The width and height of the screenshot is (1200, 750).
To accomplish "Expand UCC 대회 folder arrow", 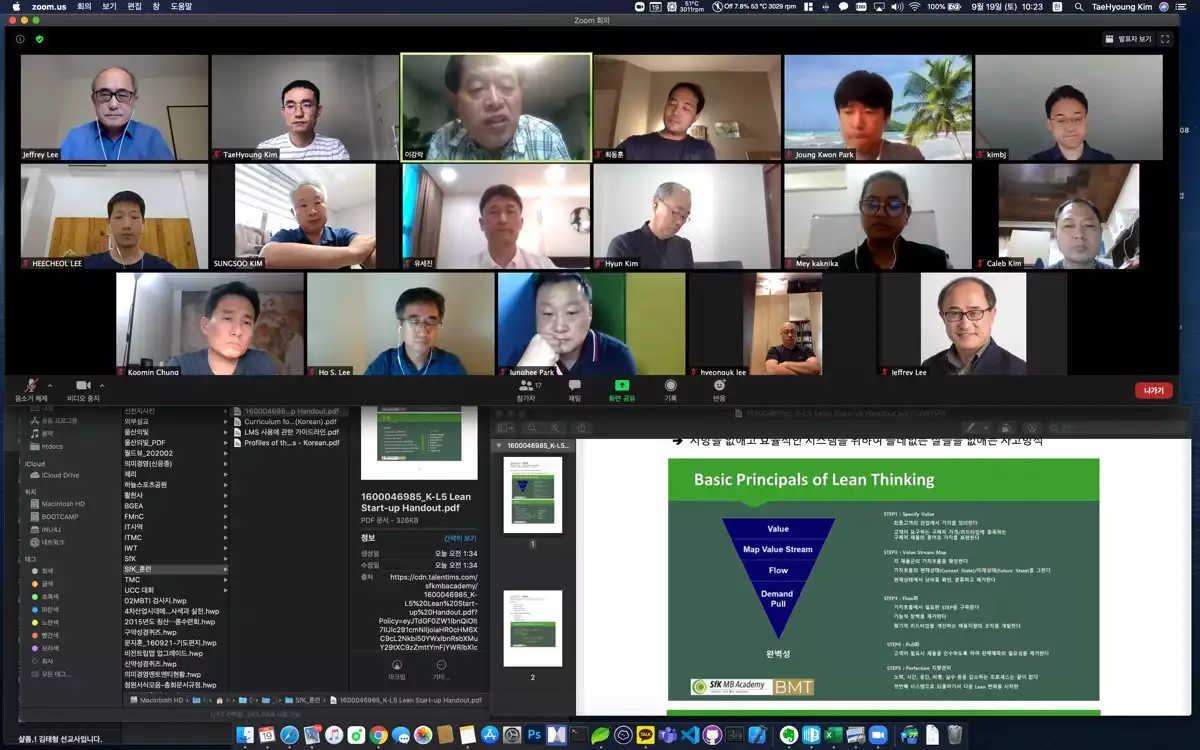I will point(225,590).
